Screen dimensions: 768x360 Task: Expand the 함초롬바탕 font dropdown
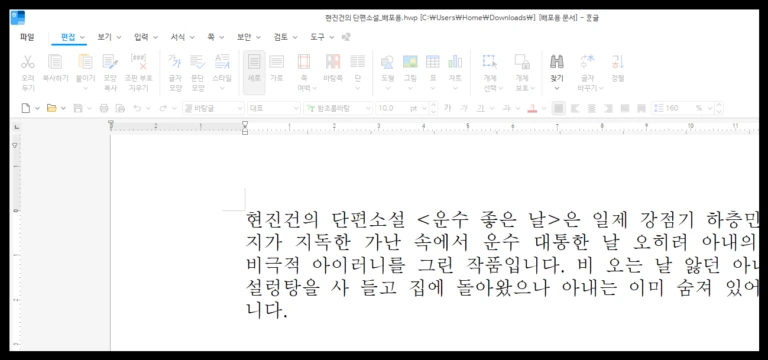pos(338,108)
